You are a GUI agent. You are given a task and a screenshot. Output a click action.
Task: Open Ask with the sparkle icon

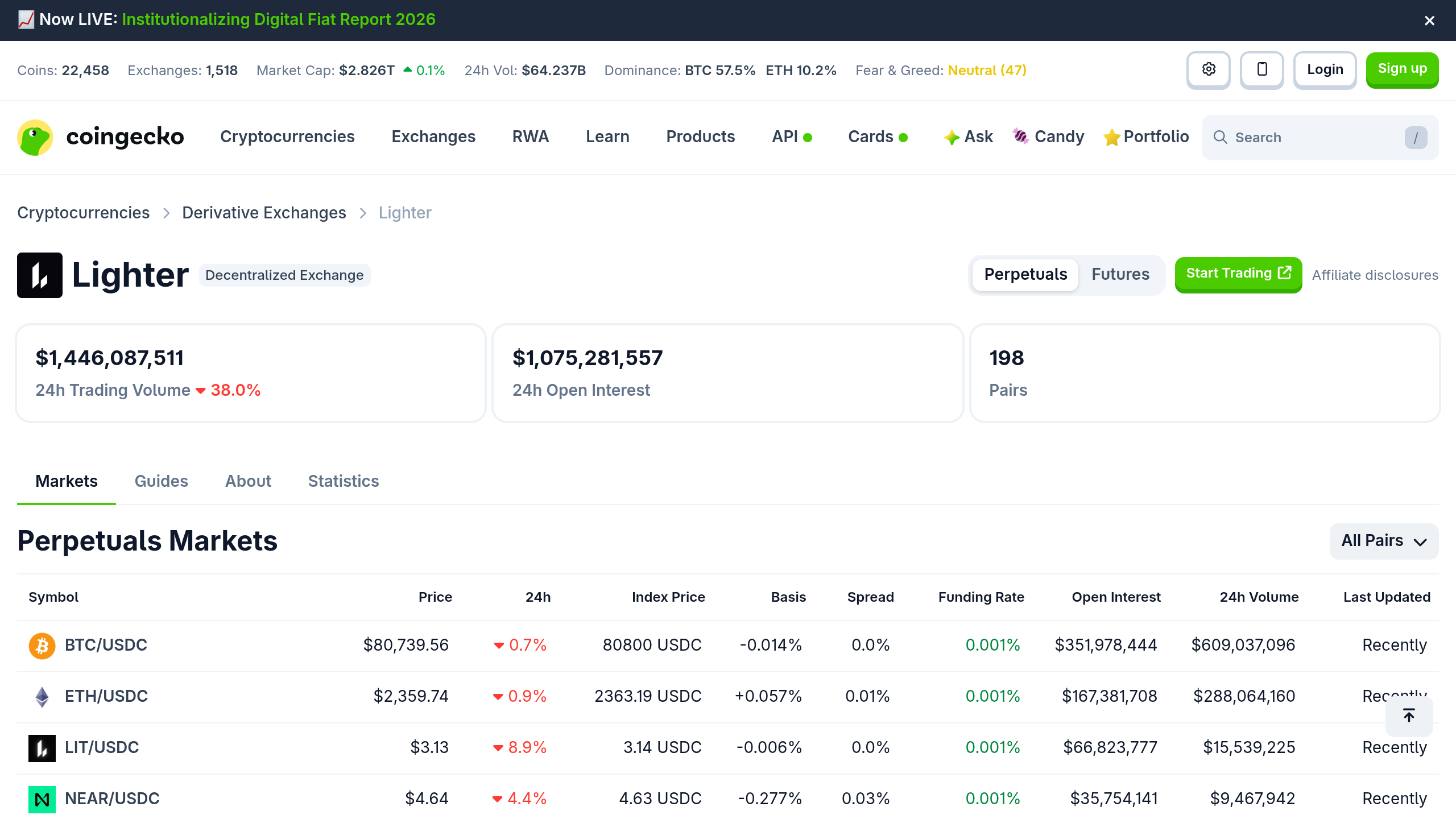coord(968,137)
